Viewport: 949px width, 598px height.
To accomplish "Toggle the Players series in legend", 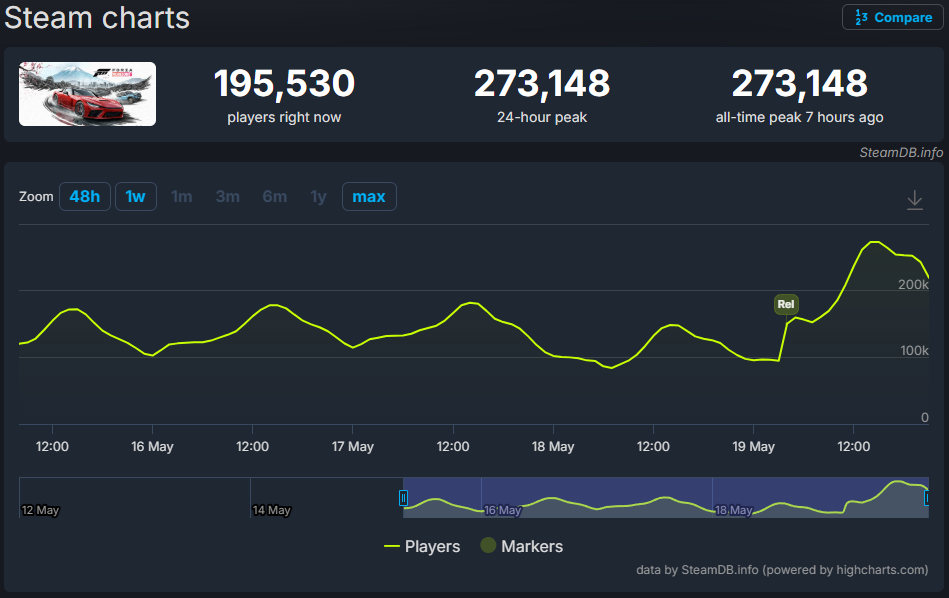I will [422, 547].
